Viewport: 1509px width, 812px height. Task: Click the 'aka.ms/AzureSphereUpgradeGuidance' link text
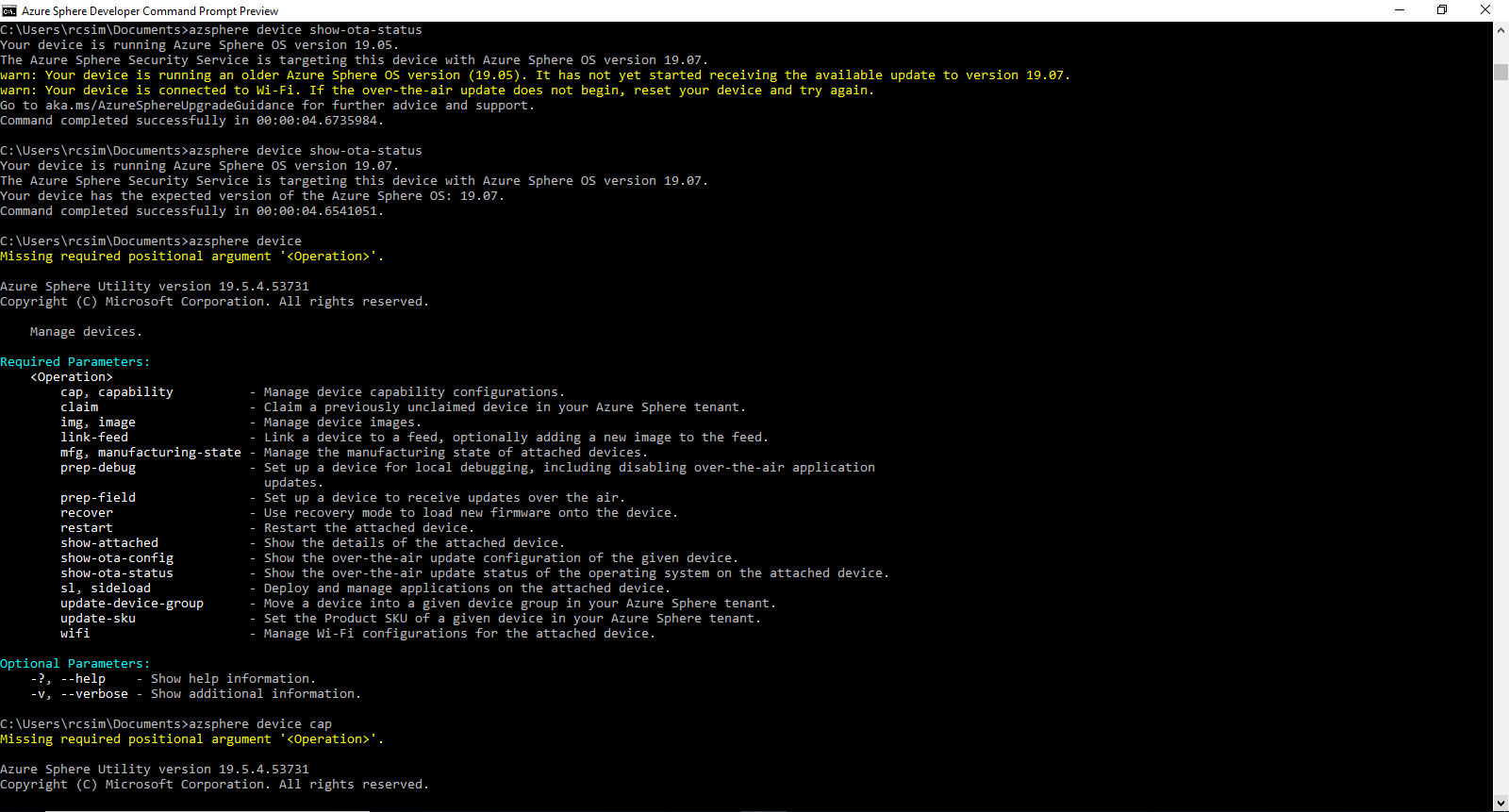click(x=170, y=106)
